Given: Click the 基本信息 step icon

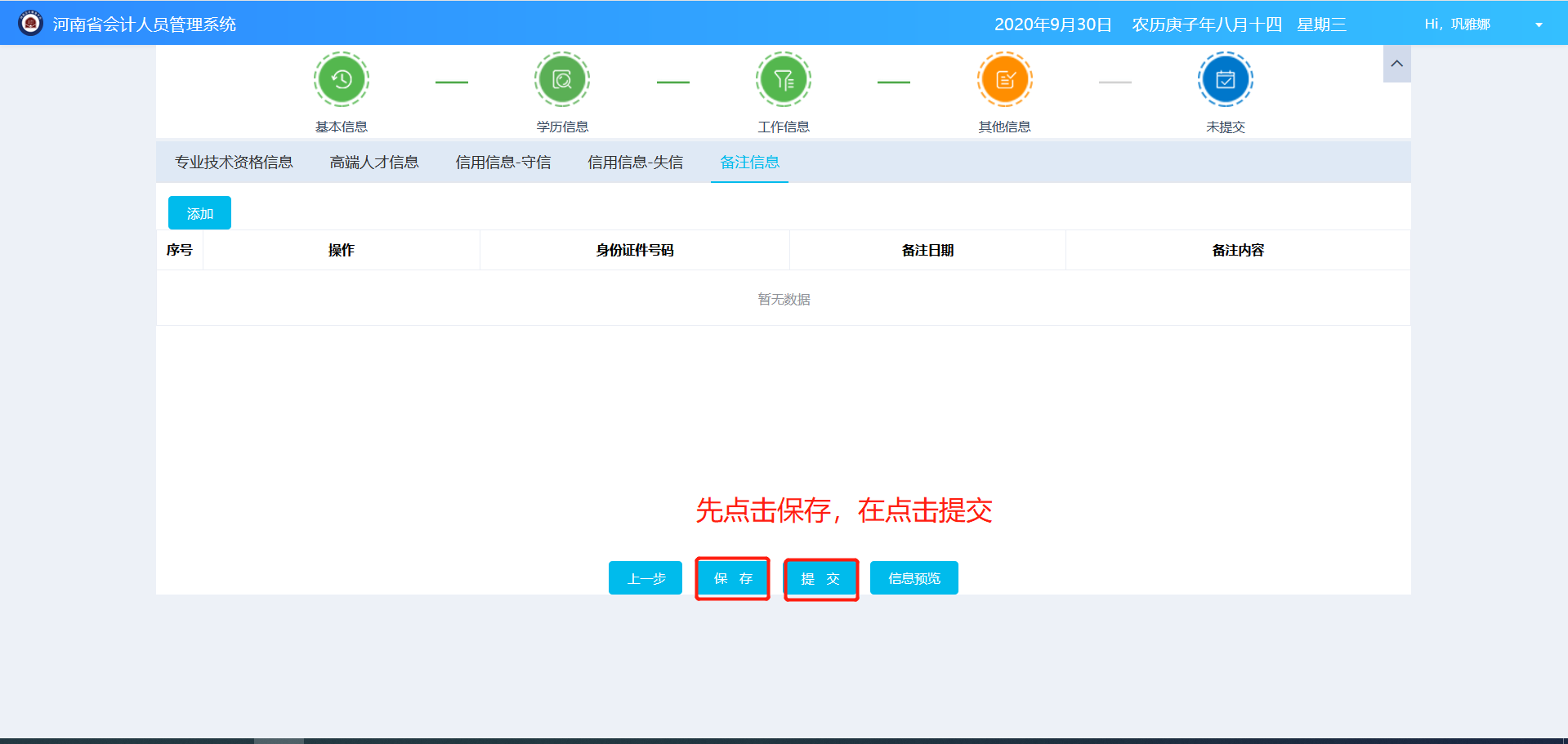Looking at the screenshot, I should click(x=341, y=78).
